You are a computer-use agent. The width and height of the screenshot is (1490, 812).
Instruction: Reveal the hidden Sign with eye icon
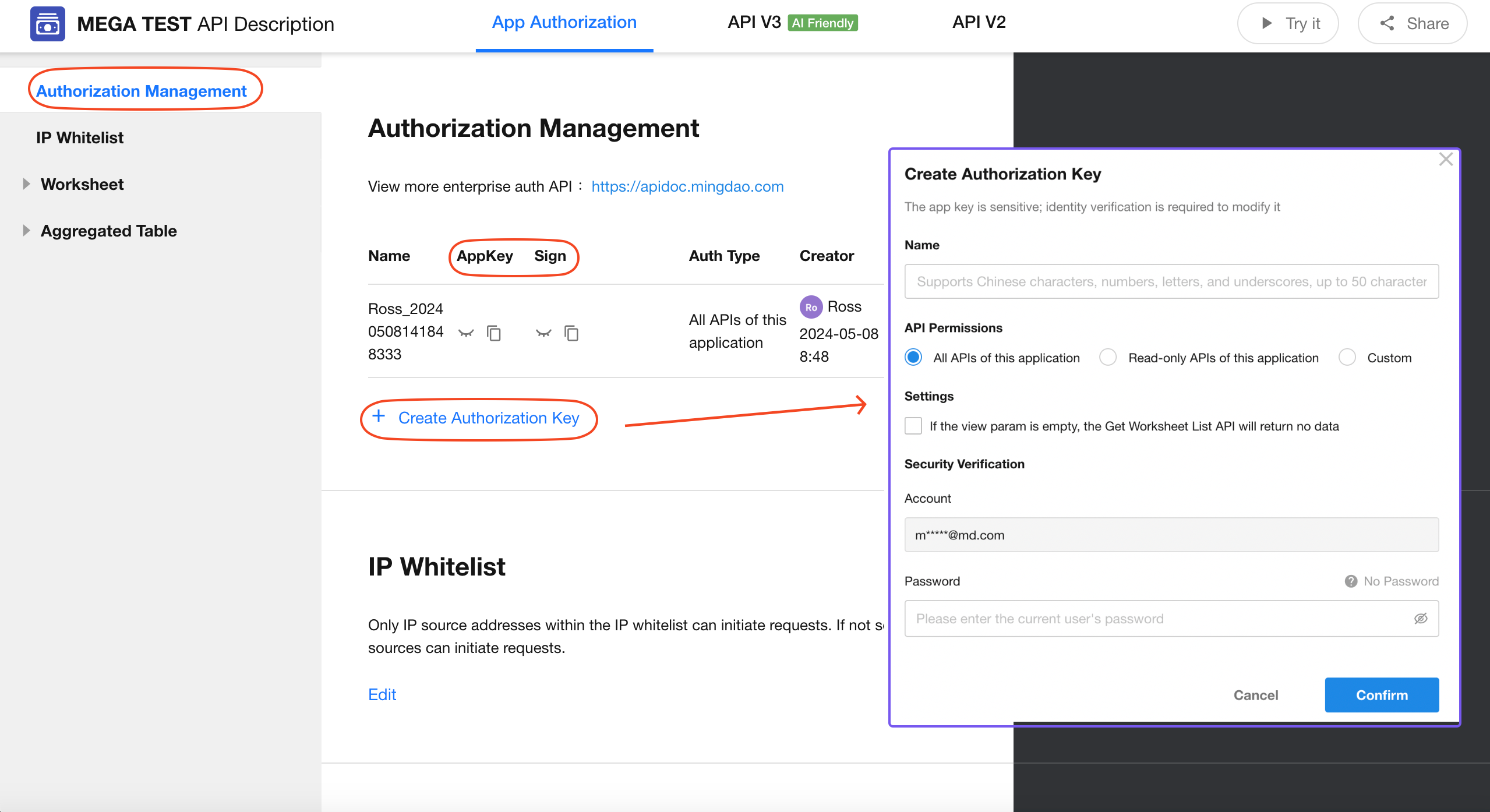pyautogui.click(x=543, y=333)
